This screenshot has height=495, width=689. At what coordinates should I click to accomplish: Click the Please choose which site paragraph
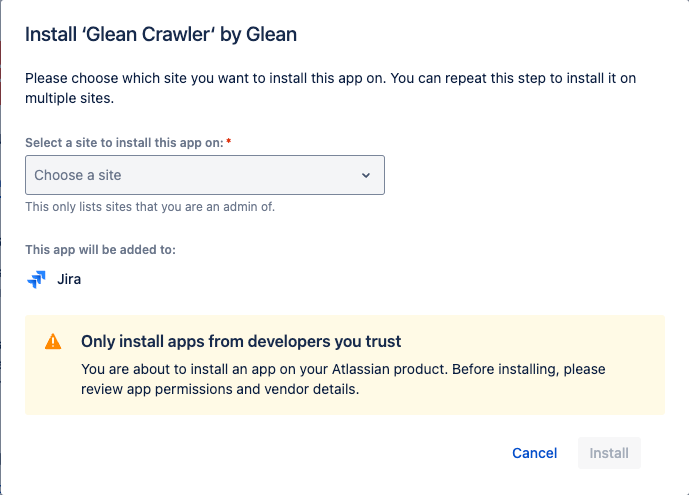(330, 88)
